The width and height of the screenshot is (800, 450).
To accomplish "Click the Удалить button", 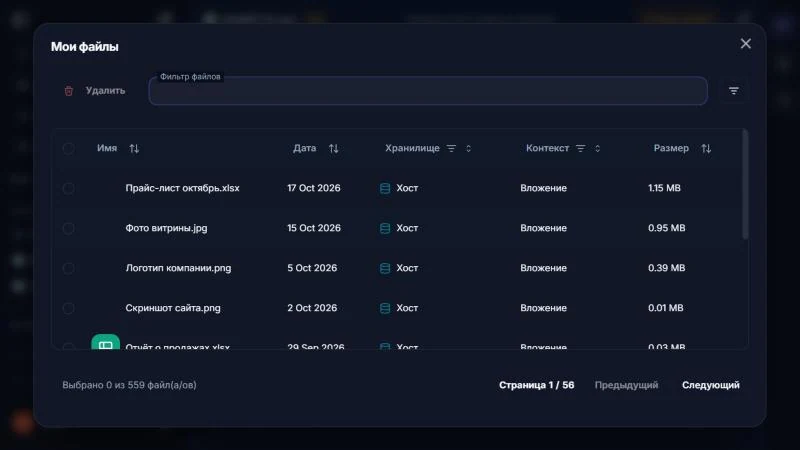I will pos(95,91).
